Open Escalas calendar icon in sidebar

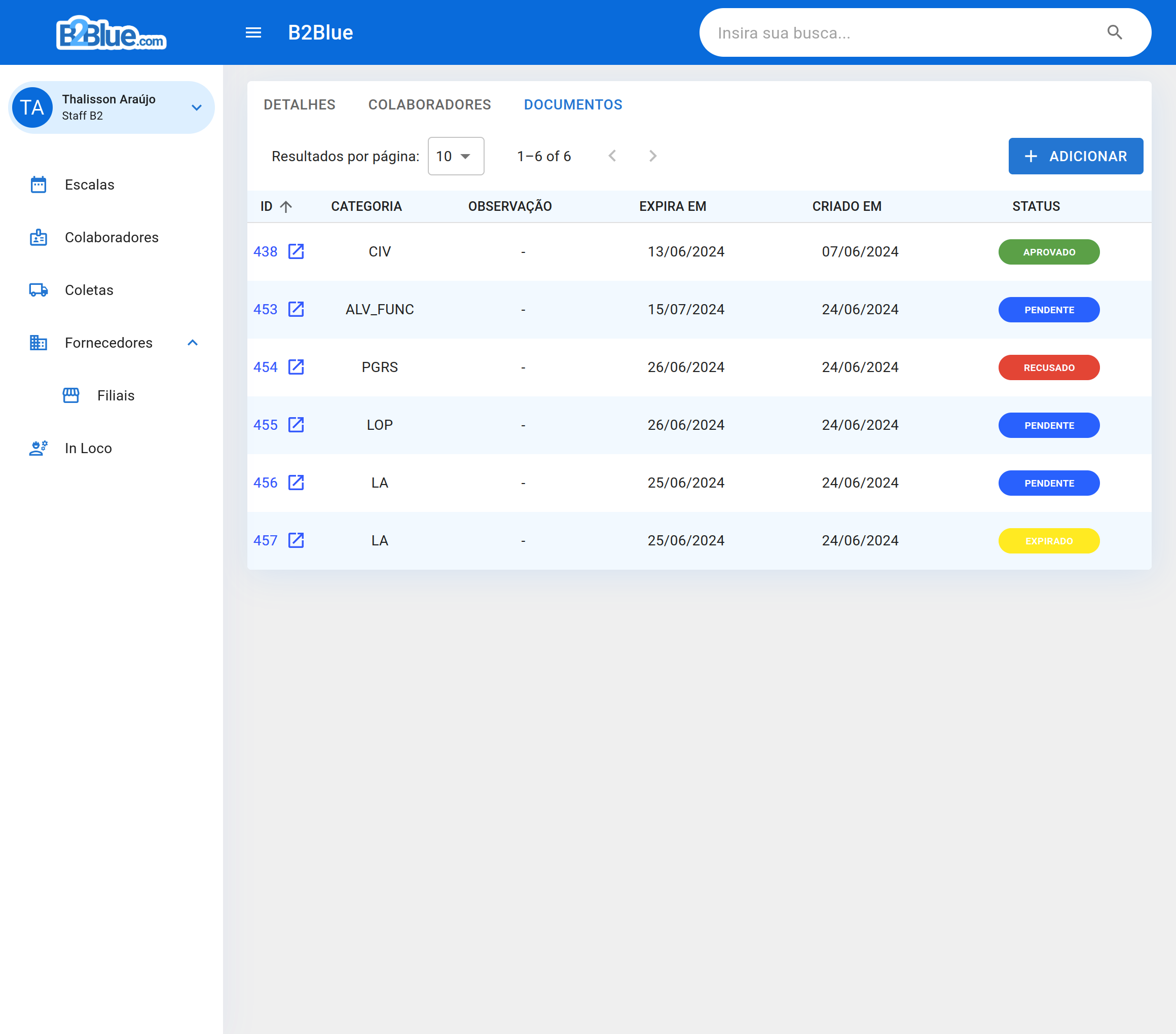[x=39, y=184]
